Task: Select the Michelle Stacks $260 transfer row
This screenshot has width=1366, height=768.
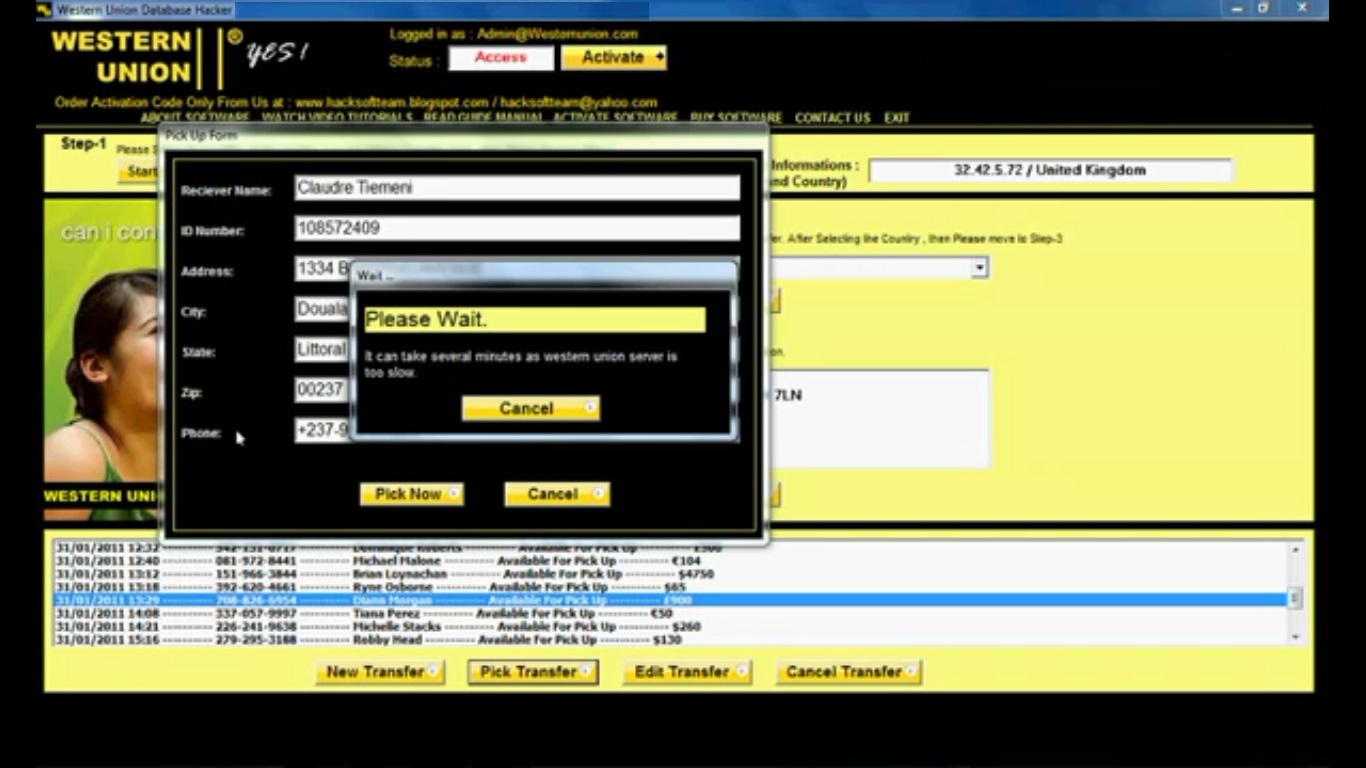Action: [x=670, y=627]
